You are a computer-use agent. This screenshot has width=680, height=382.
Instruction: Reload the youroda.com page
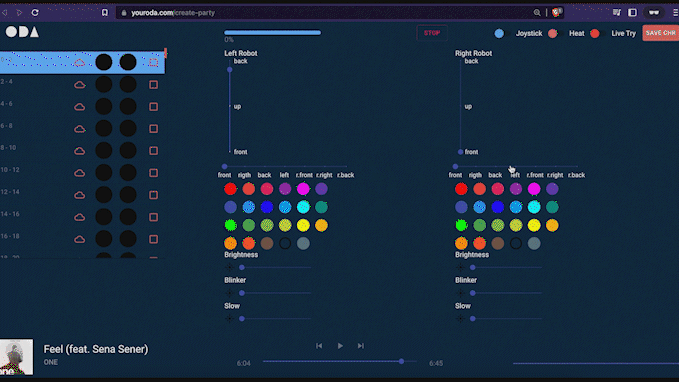pyautogui.click(x=35, y=13)
